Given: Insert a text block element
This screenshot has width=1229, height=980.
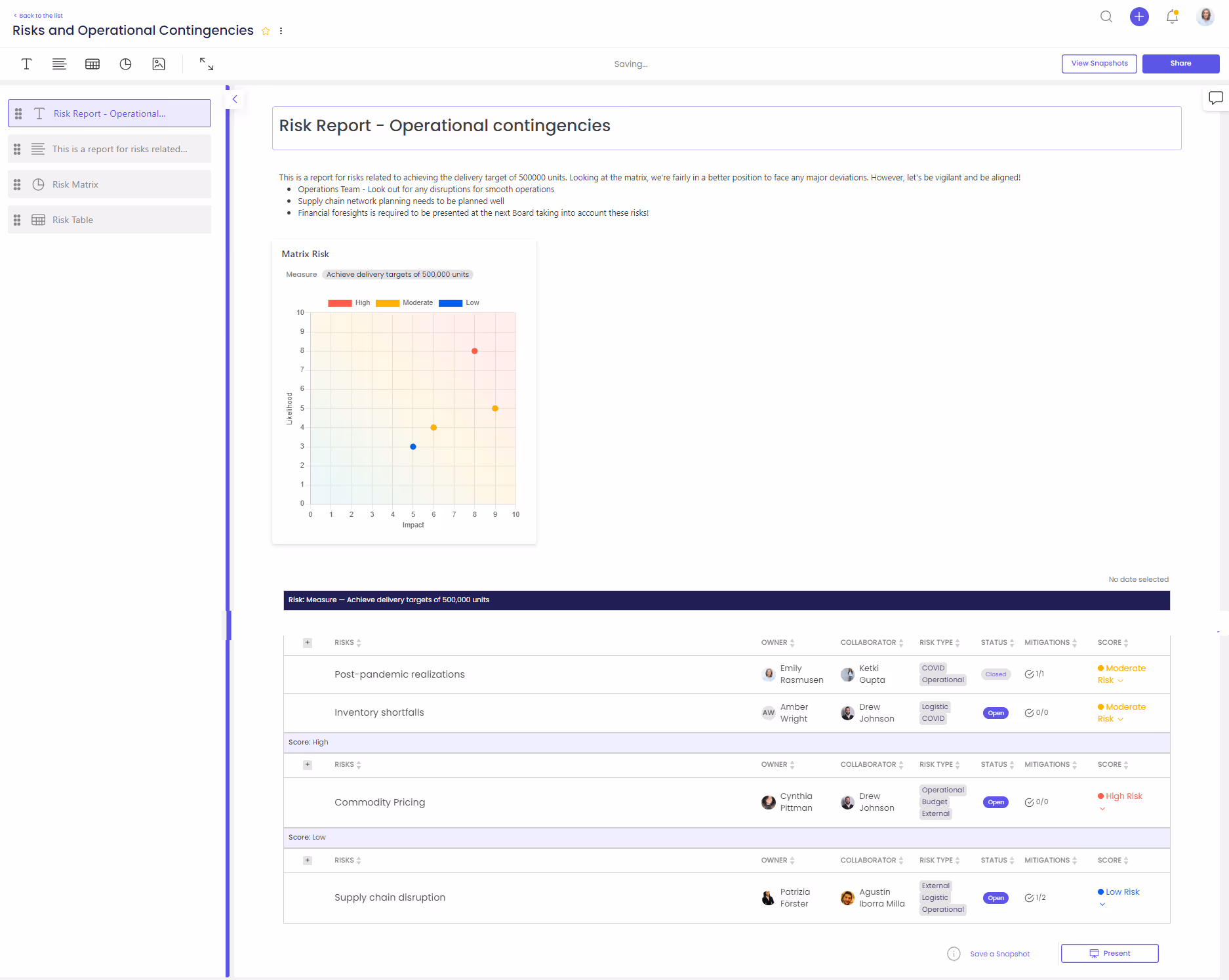Looking at the screenshot, I should (x=59, y=64).
